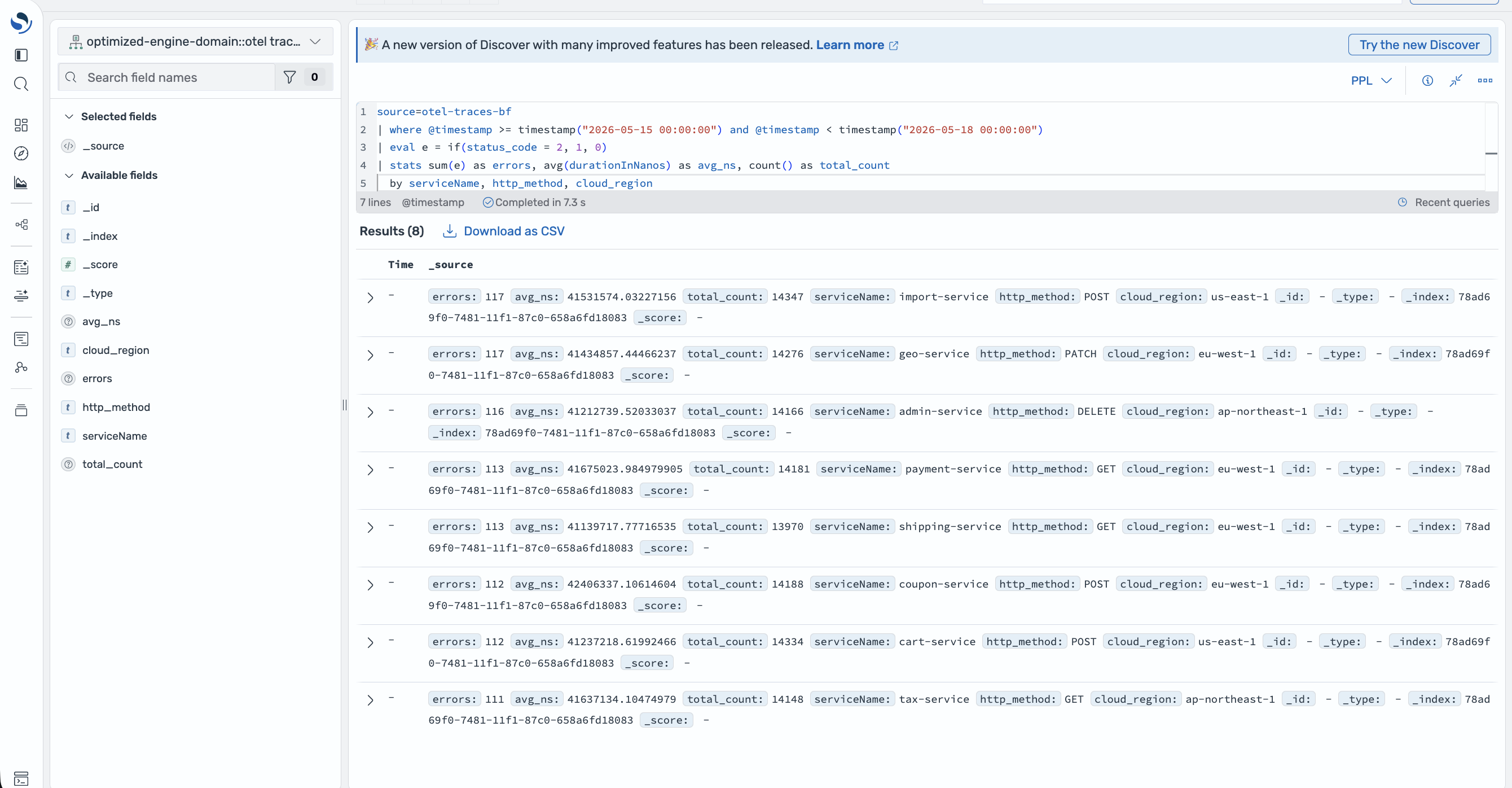Open the workflow nodes icon in the sidebar

click(x=21, y=225)
